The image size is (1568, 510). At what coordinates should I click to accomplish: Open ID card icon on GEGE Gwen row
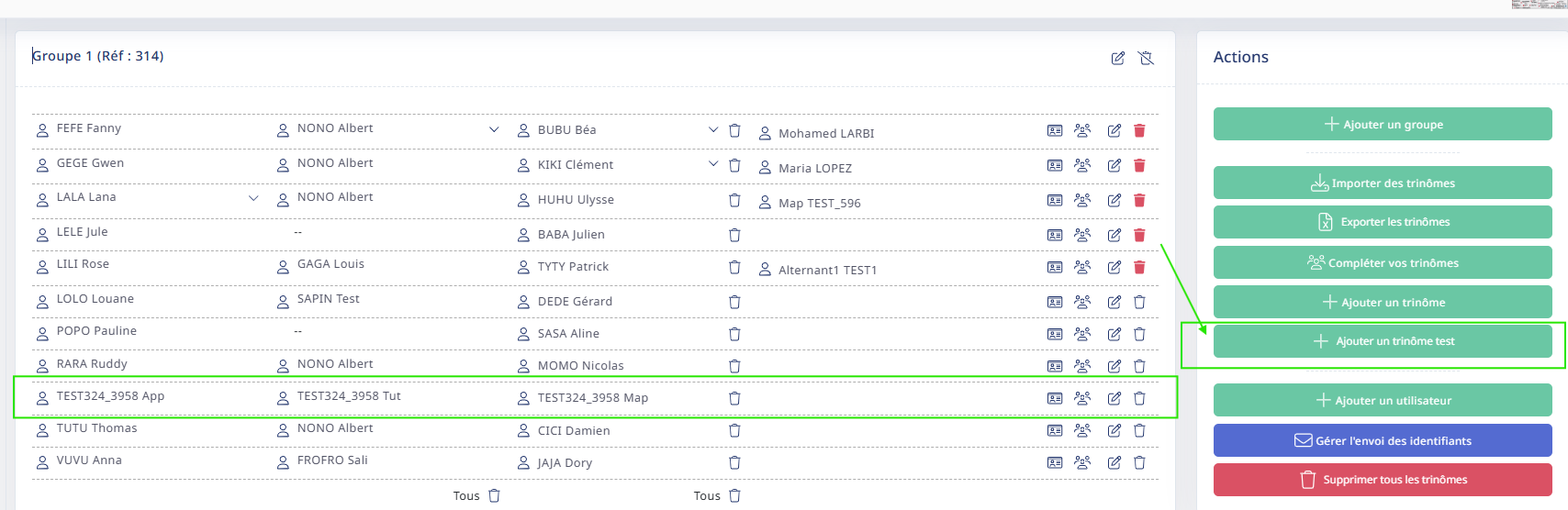click(x=1055, y=165)
